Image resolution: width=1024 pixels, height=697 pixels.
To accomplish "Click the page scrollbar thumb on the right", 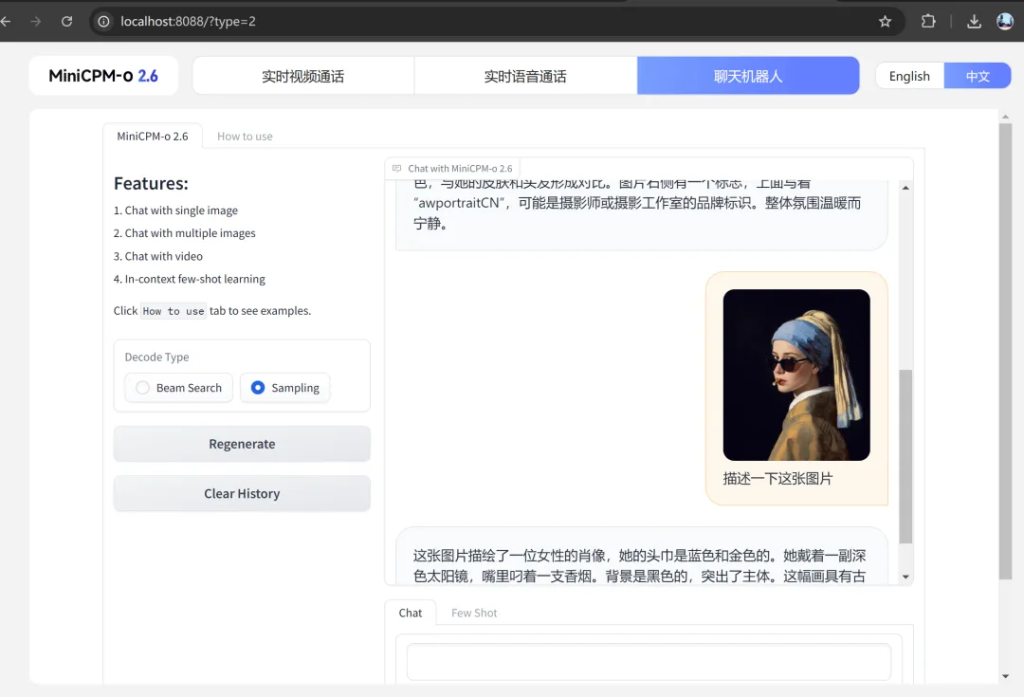I will (x=1005, y=351).
